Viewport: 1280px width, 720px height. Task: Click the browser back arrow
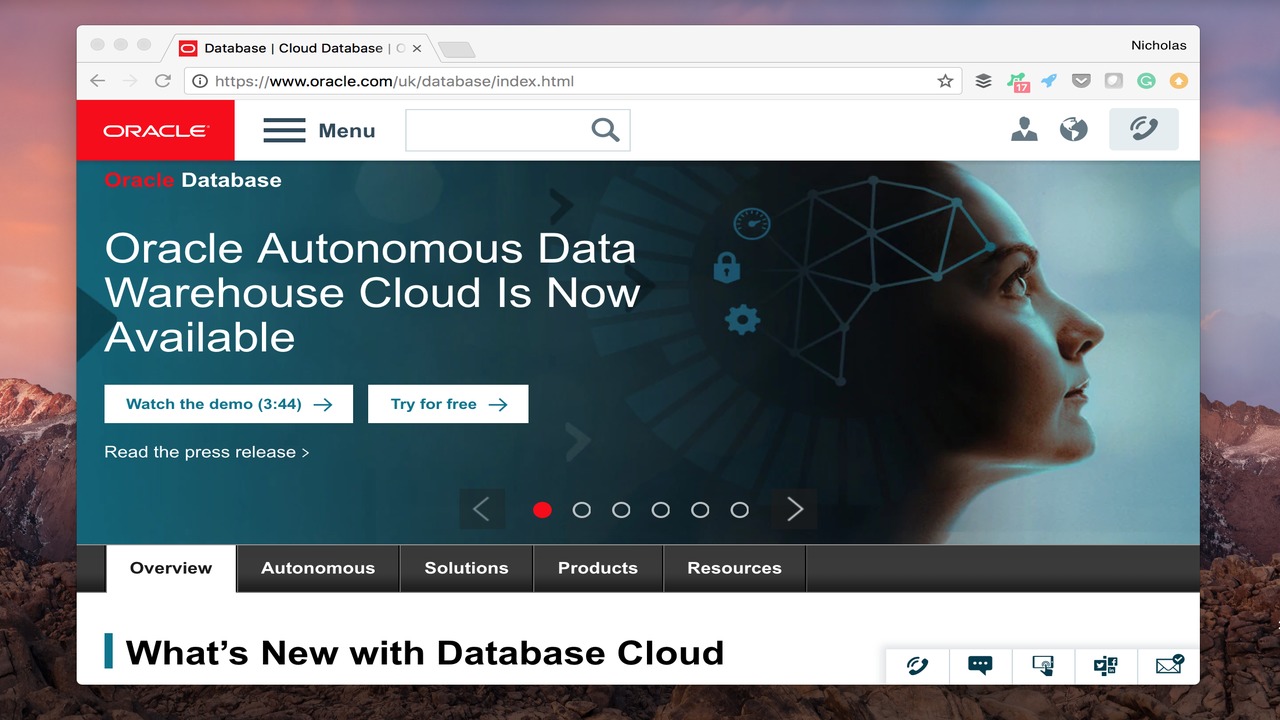(97, 81)
